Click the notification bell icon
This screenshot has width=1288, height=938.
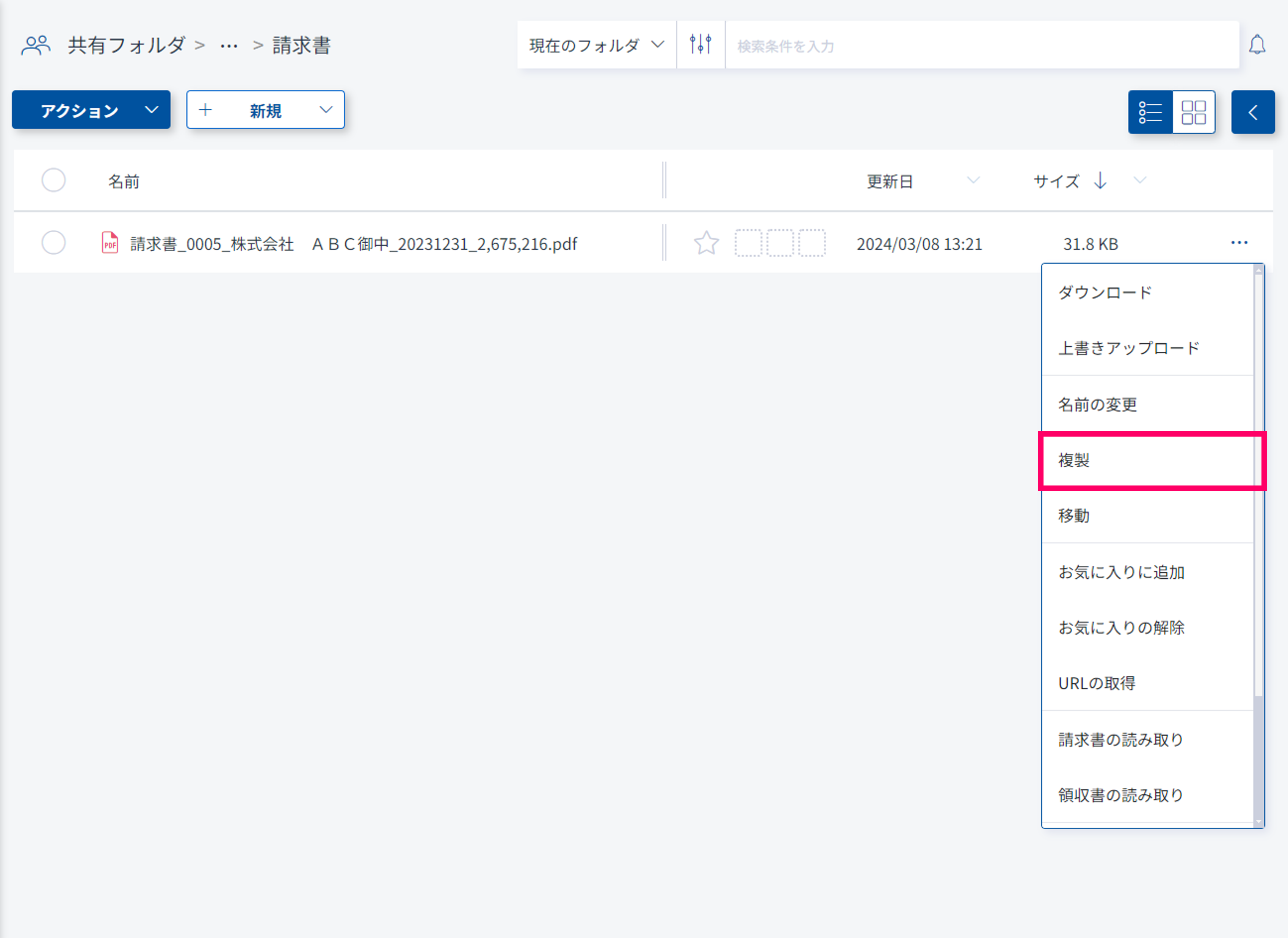(x=1257, y=44)
